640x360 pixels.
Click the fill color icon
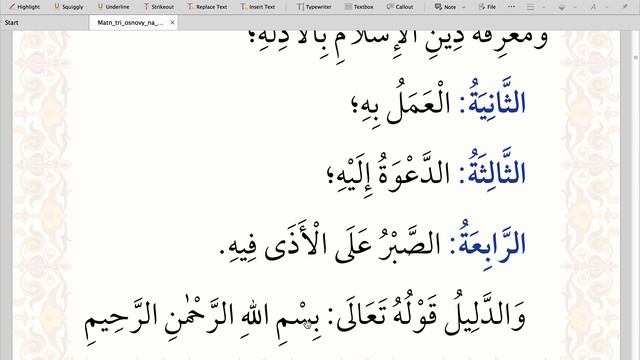(x=562, y=7)
